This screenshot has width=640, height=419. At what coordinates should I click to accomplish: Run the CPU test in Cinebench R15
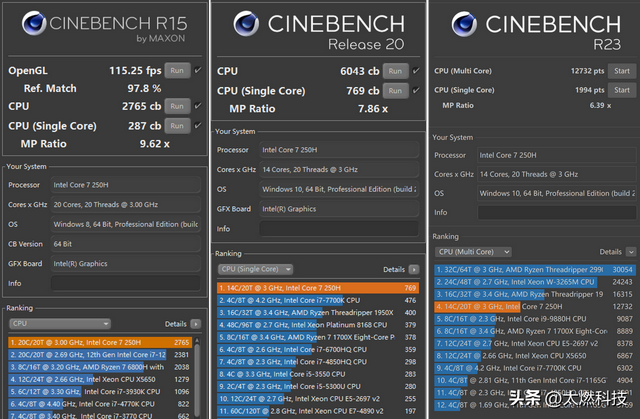[177, 106]
